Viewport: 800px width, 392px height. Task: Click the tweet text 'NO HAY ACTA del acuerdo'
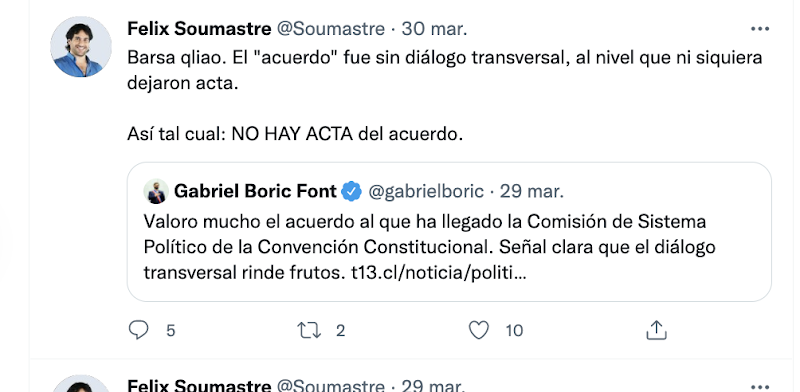[x=347, y=134]
